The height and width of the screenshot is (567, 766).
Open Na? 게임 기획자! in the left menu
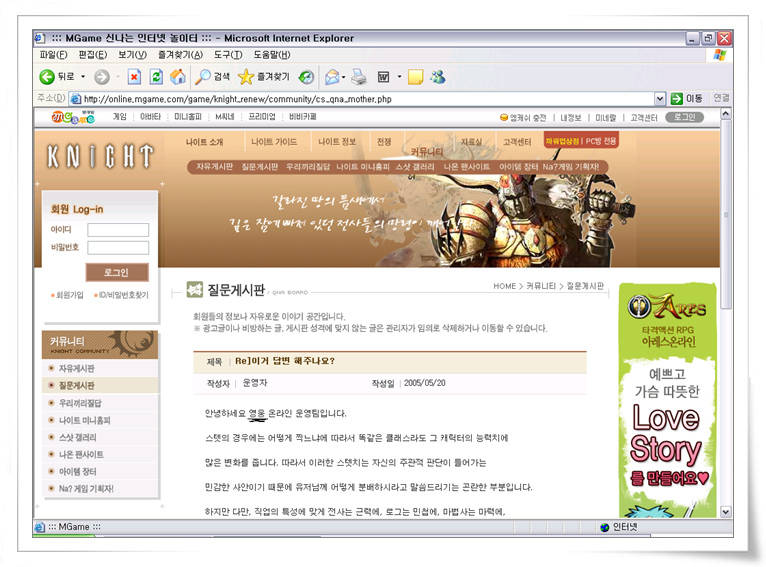pyautogui.click(x=86, y=488)
